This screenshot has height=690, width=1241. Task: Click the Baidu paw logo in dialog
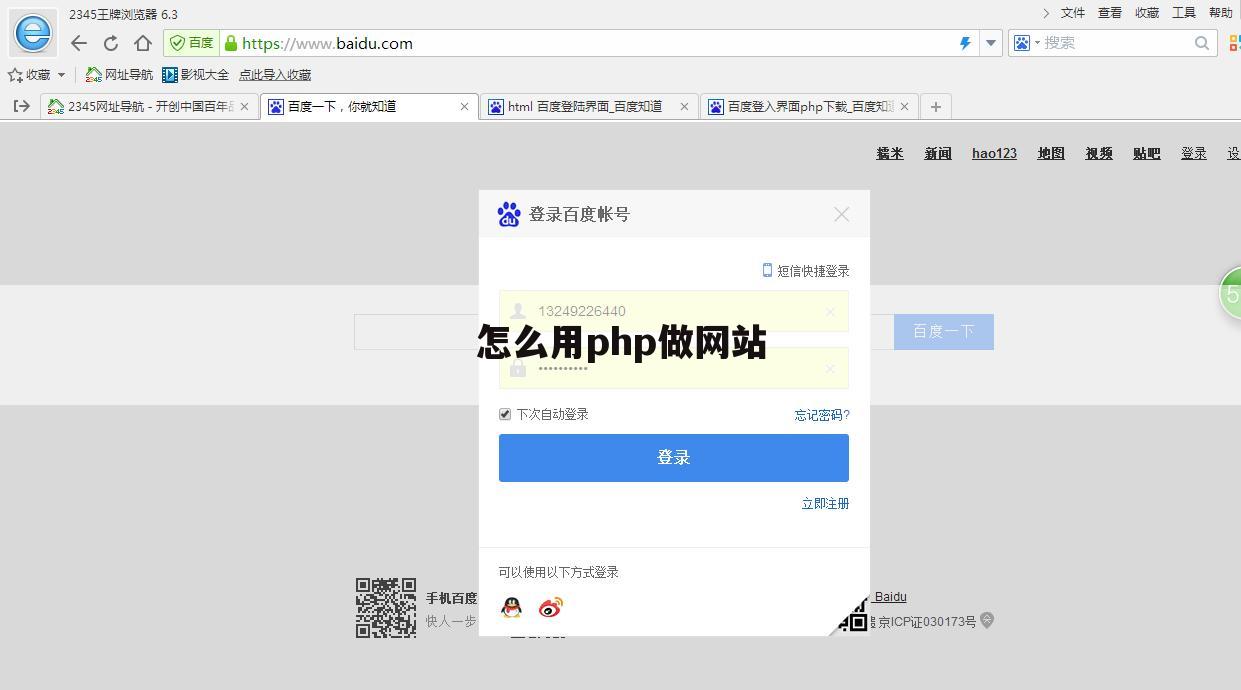[x=509, y=214]
